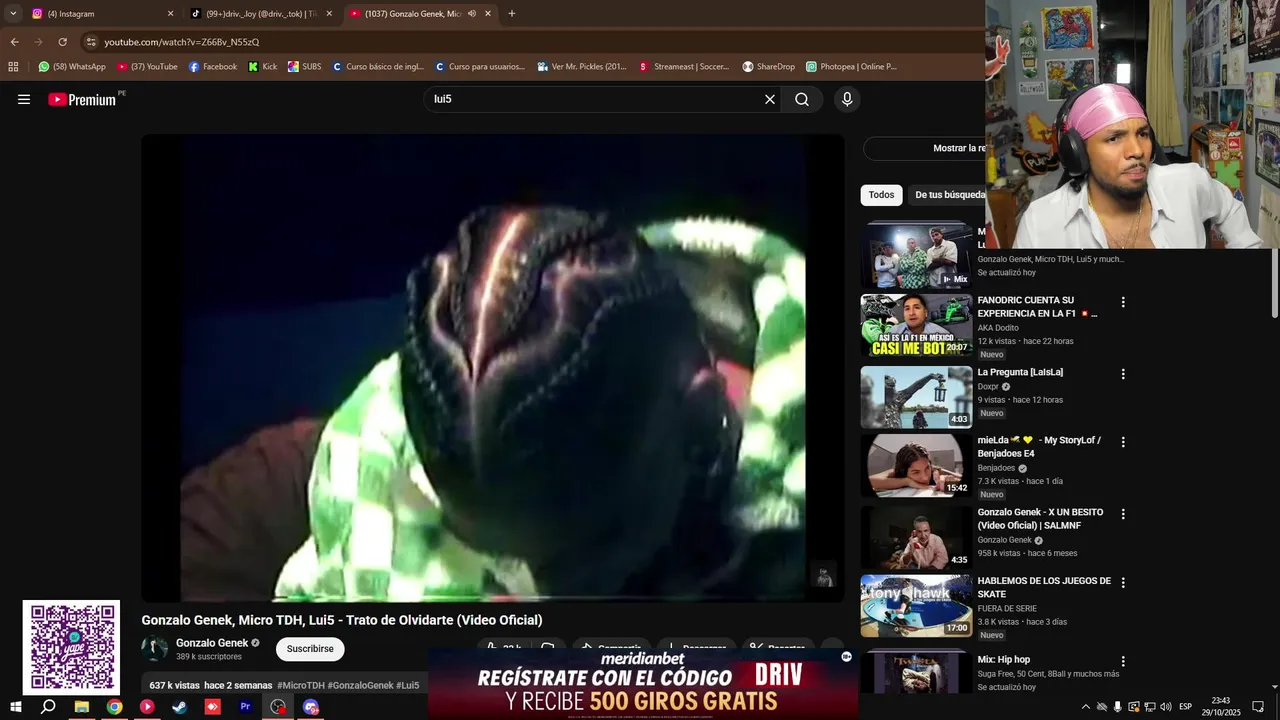
Task: Open HABLEMOS DE LOS JUEGOS DE SKATE thumbnail
Action: [x=916, y=606]
